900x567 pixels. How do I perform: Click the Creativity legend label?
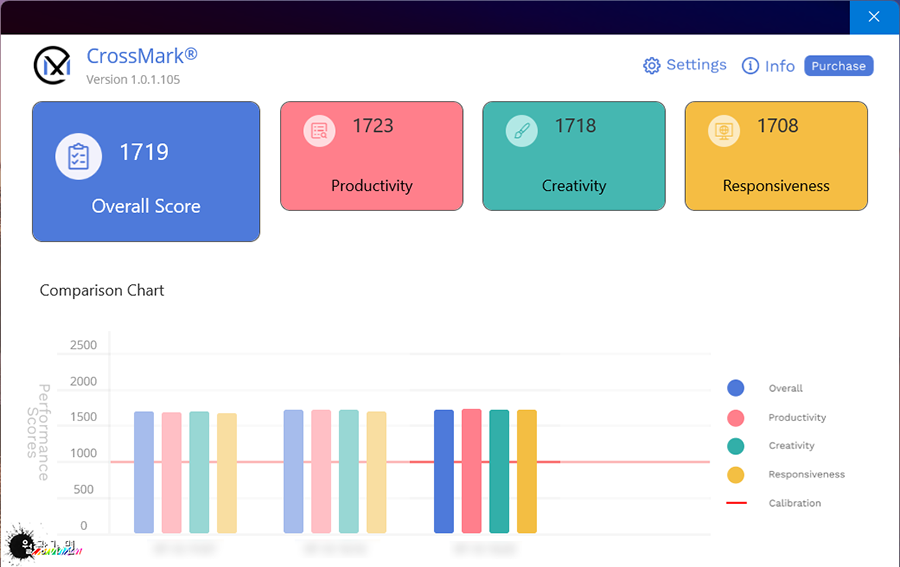pos(791,446)
